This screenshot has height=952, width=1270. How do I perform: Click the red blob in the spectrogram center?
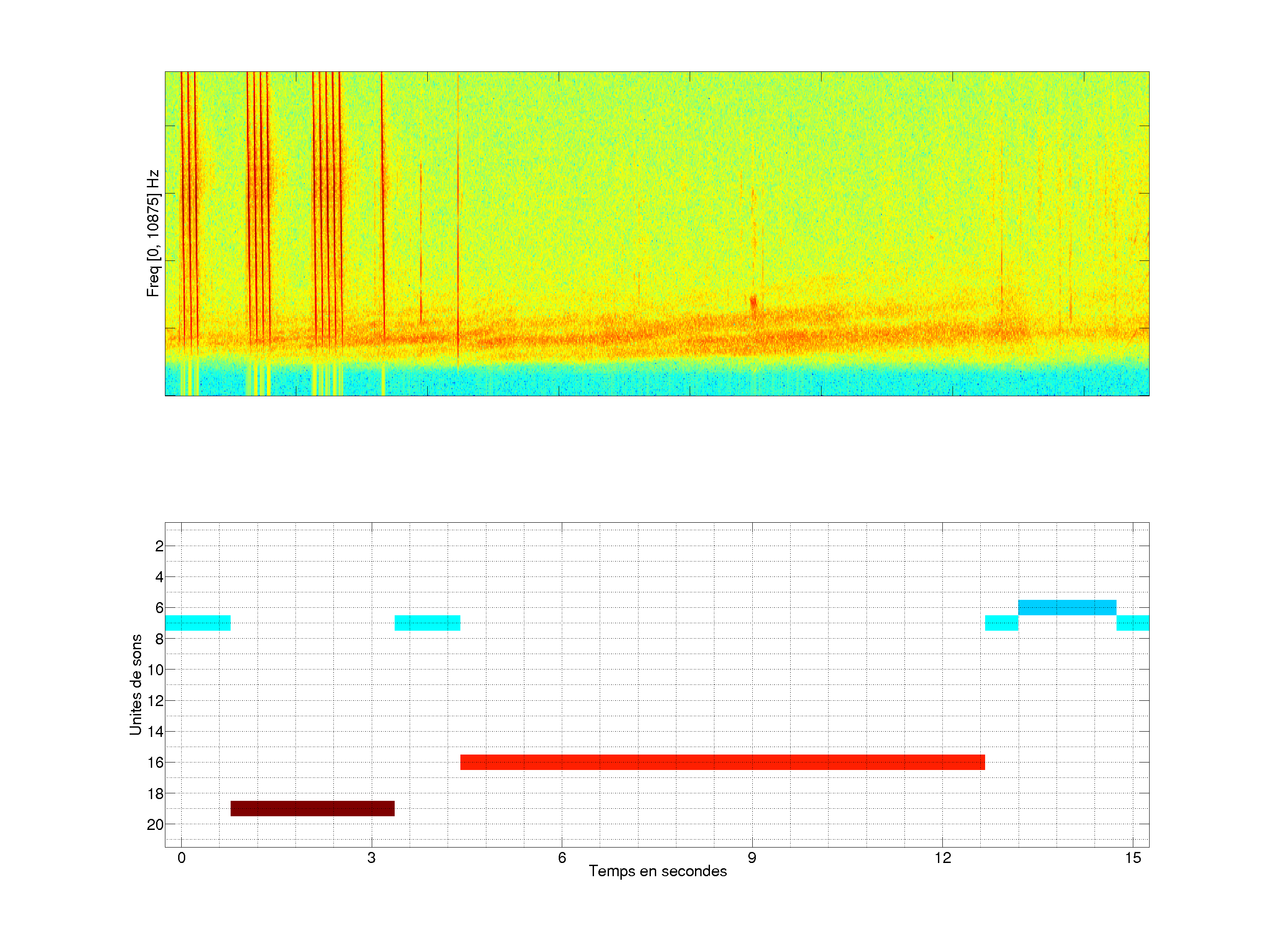753,301
